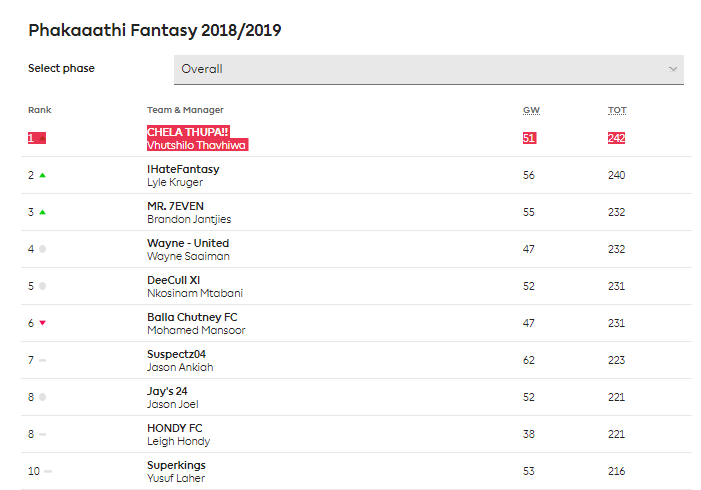Viewport: 701px width, 490px height.
Task: Open MR. 7EVEN team page
Action: 176,206
